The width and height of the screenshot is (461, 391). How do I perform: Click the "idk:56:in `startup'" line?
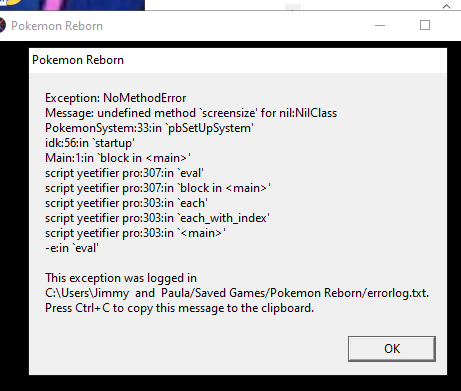pyautogui.click(x=90, y=143)
